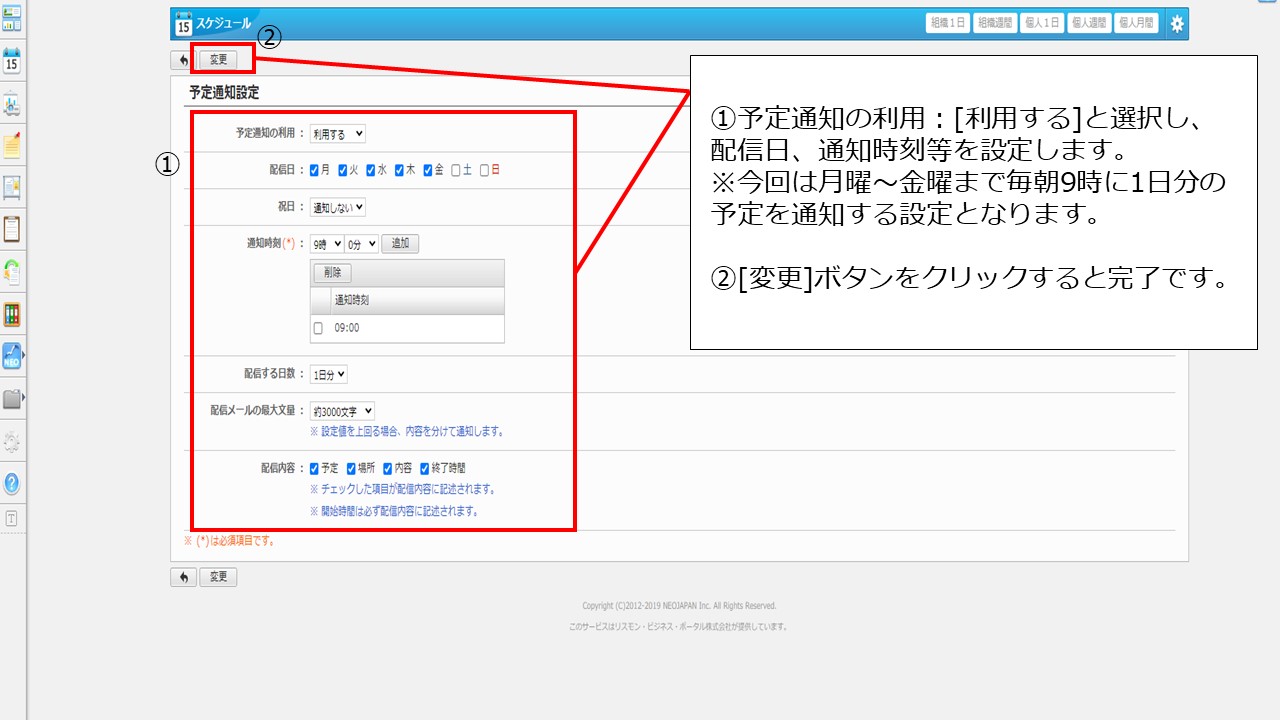Select the 09:00 notification time row checkbox
Screen dimensions: 1280x720
318,328
